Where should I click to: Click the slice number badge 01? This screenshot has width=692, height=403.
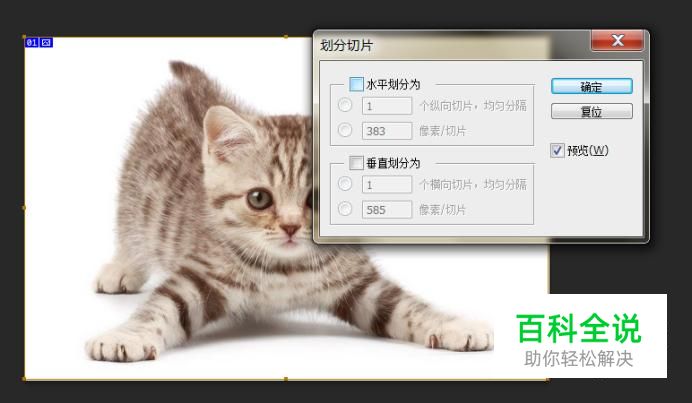[31, 42]
